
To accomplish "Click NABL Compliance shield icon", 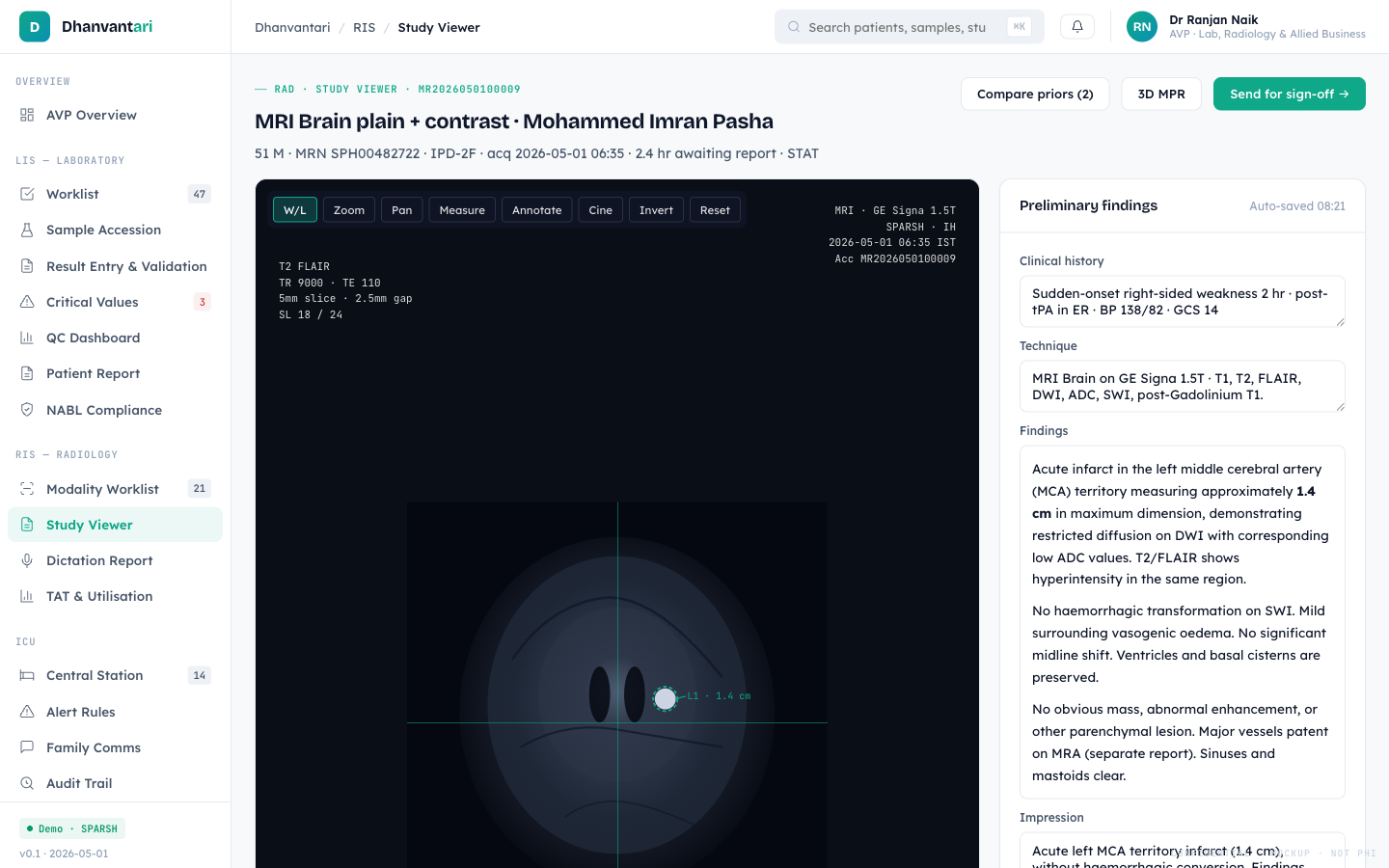I will point(27,410).
